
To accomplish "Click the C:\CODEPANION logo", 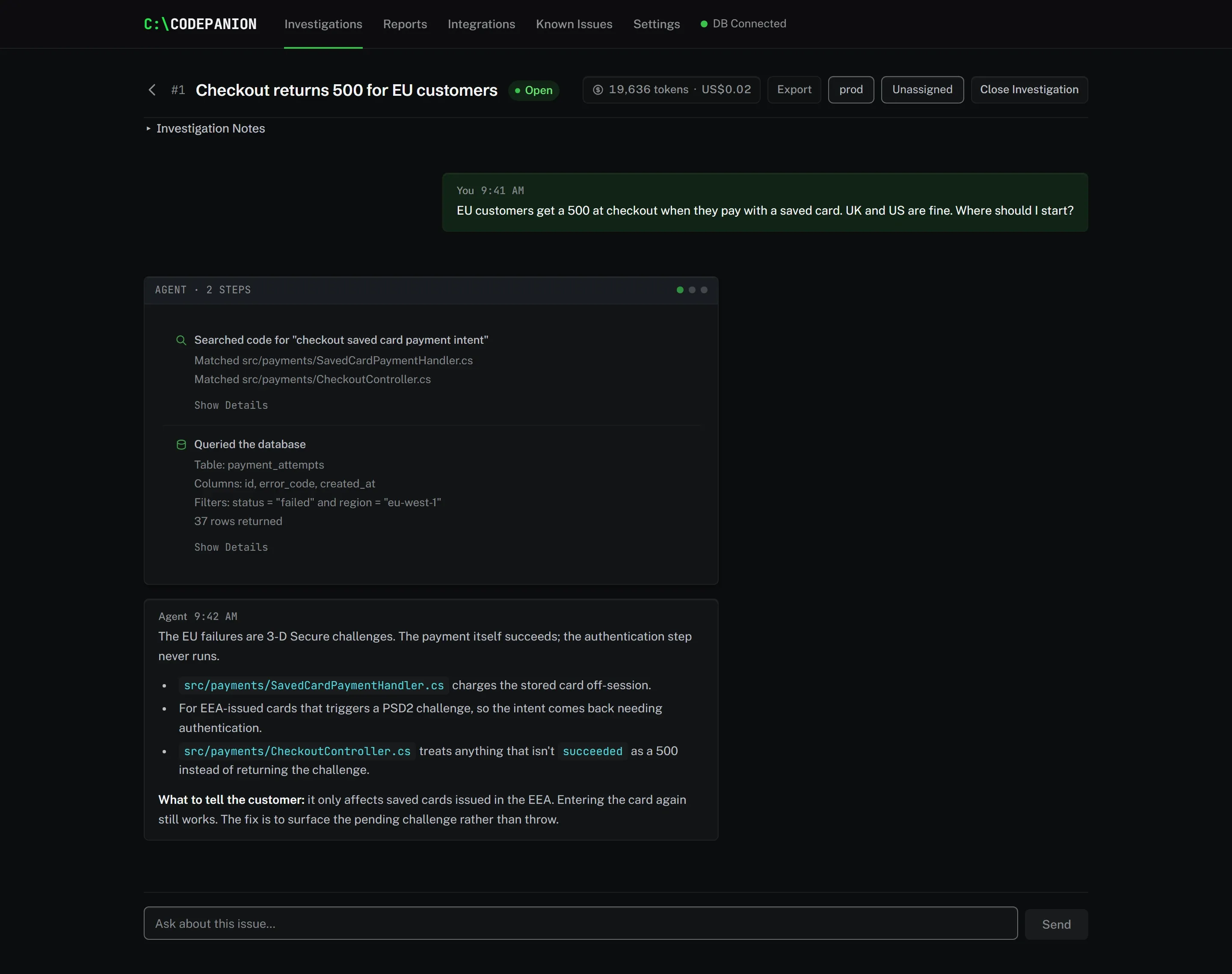I will pos(200,24).
